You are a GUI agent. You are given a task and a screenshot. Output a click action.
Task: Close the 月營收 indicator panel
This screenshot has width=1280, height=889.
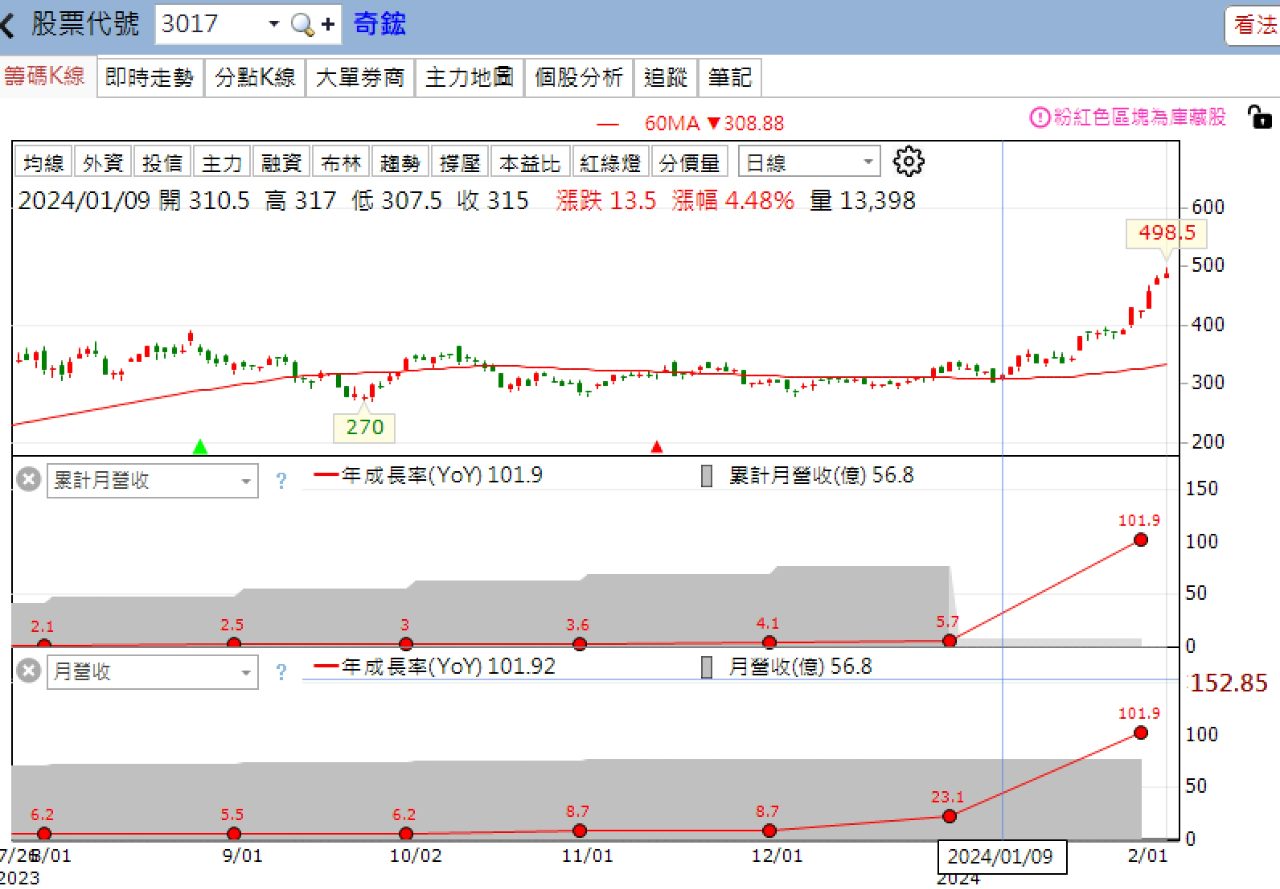(29, 671)
